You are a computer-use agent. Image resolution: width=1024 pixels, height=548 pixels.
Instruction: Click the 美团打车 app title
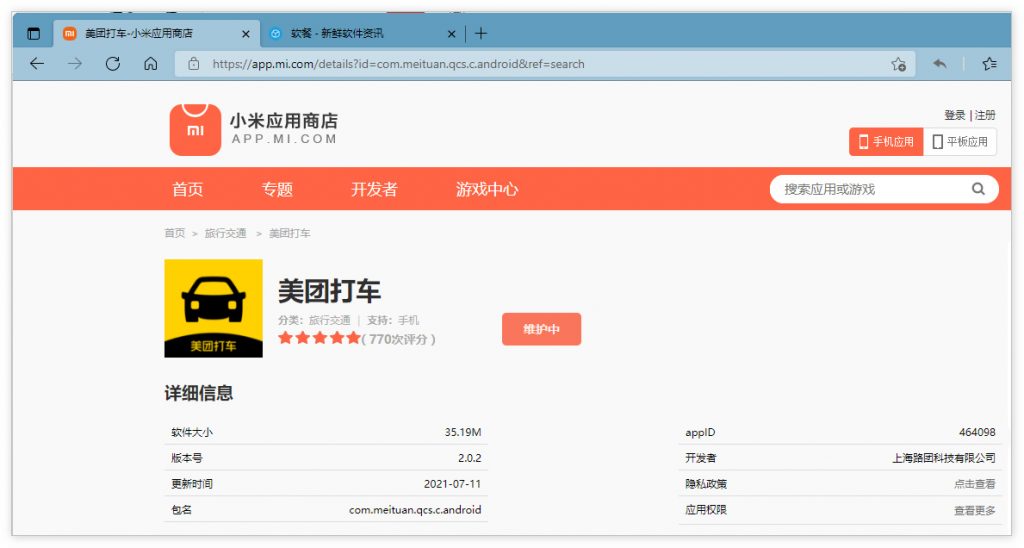tap(329, 291)
